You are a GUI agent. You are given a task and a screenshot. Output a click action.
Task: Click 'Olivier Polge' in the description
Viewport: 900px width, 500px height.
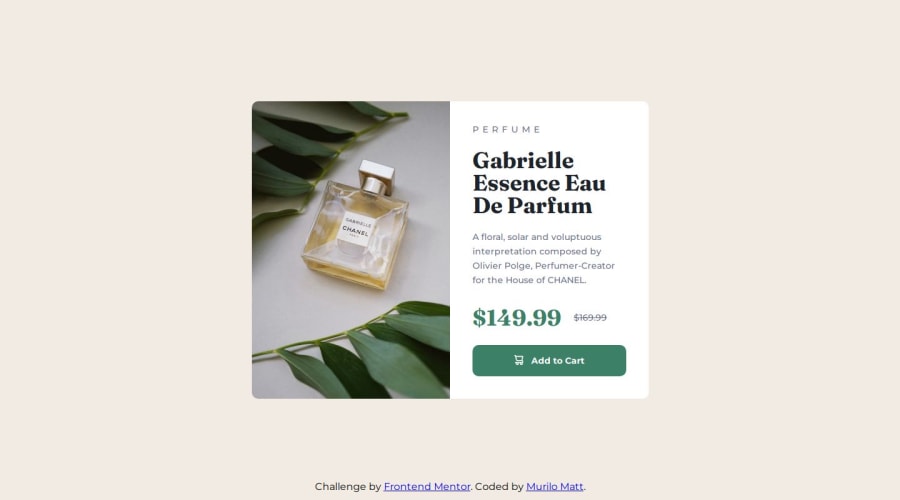point(501,266)
